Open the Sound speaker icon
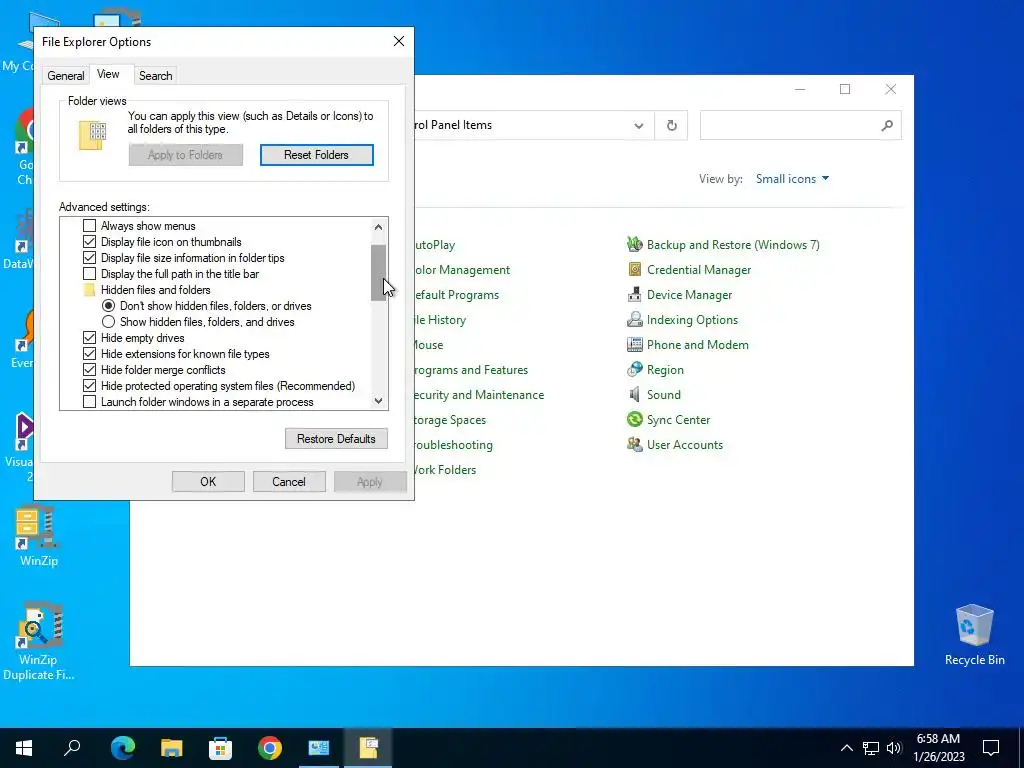1024x768 pixels. click(635, 394)
